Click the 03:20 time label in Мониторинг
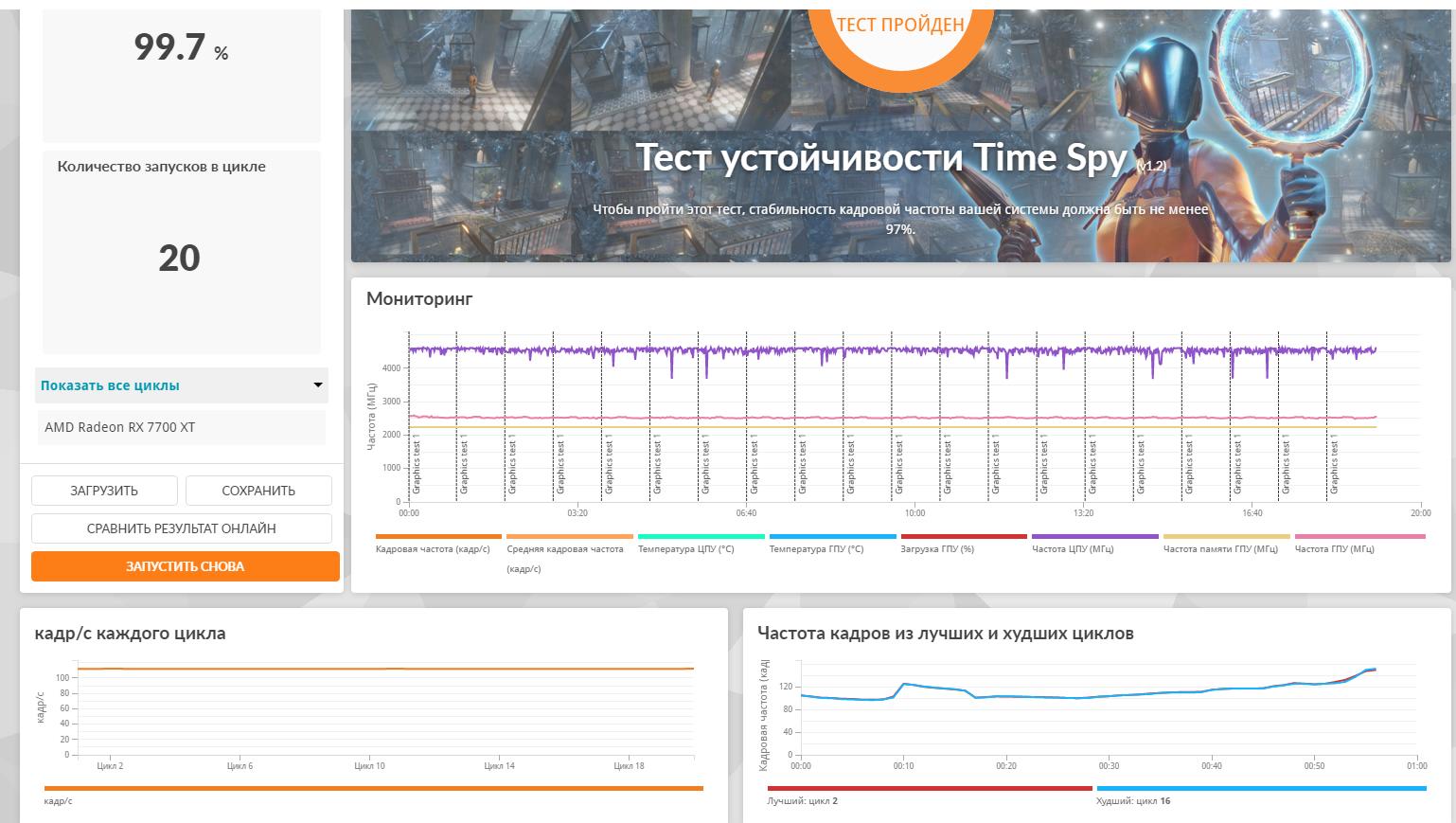 pyautogui.click(x=577, y=513)
